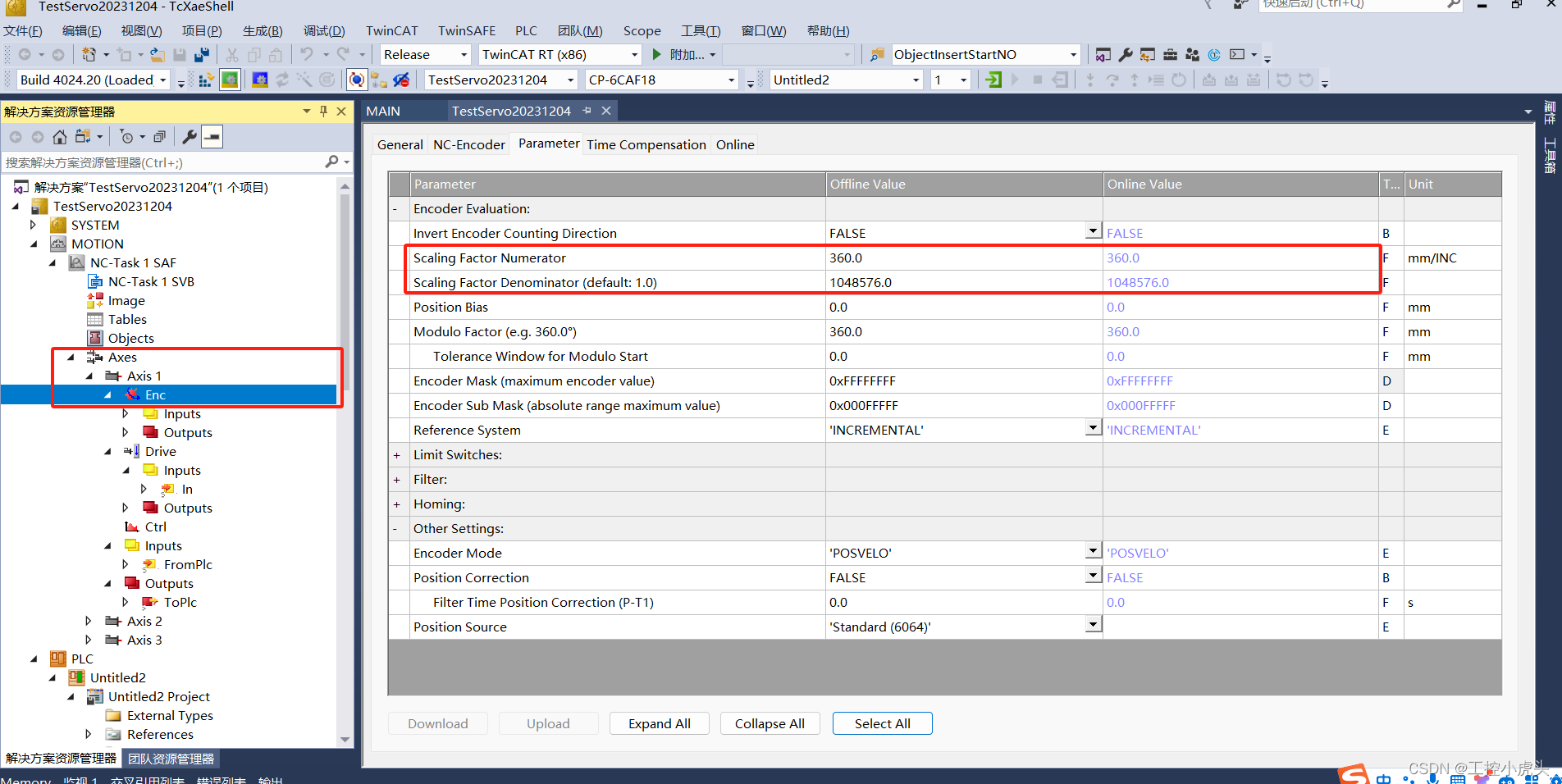This screenshot has height=784, width=1562.
Task: Select the Drive node under Axis 1
Action: pyautogui.click(x=161, y=451)
